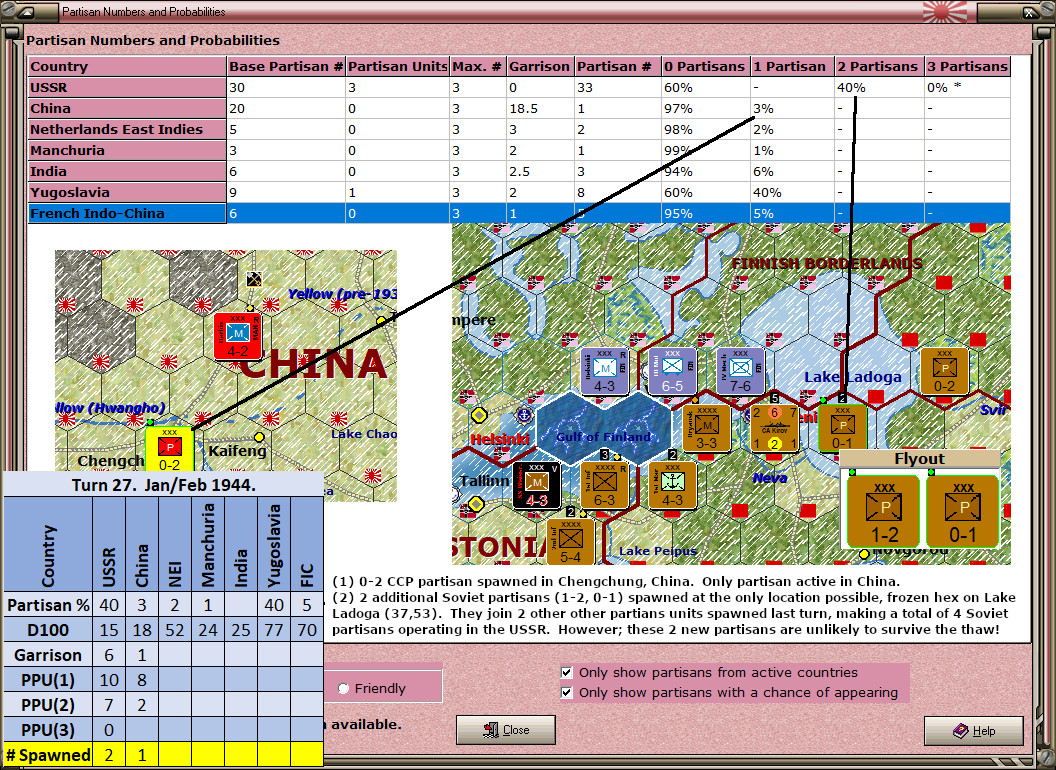The height and width of the screenshot is (770, 1056).
Task: Click the '0 Partisans' column header
Action: 704,67
